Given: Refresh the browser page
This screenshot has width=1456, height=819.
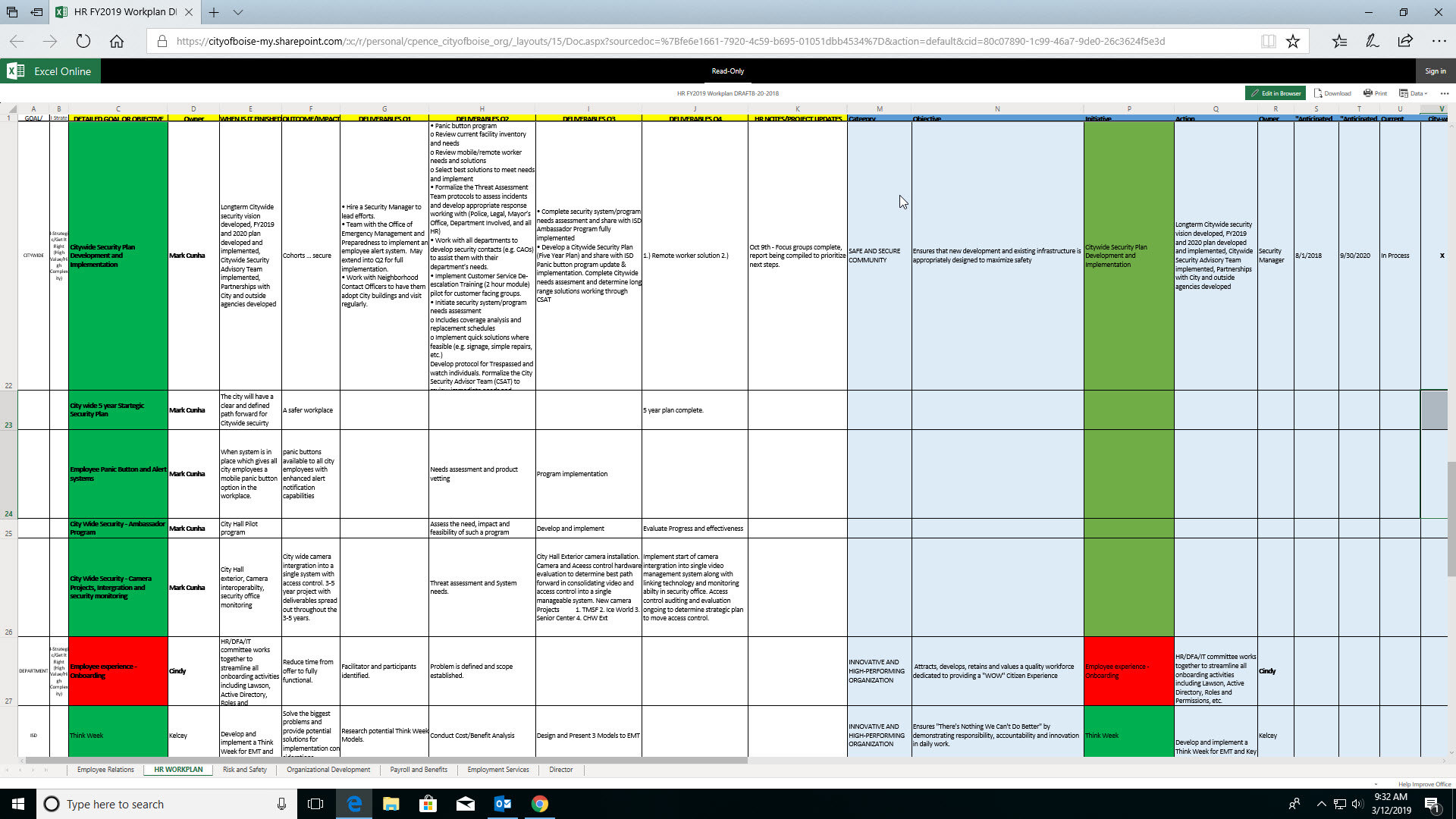Looking at the screenshot, I should point(83,42).
